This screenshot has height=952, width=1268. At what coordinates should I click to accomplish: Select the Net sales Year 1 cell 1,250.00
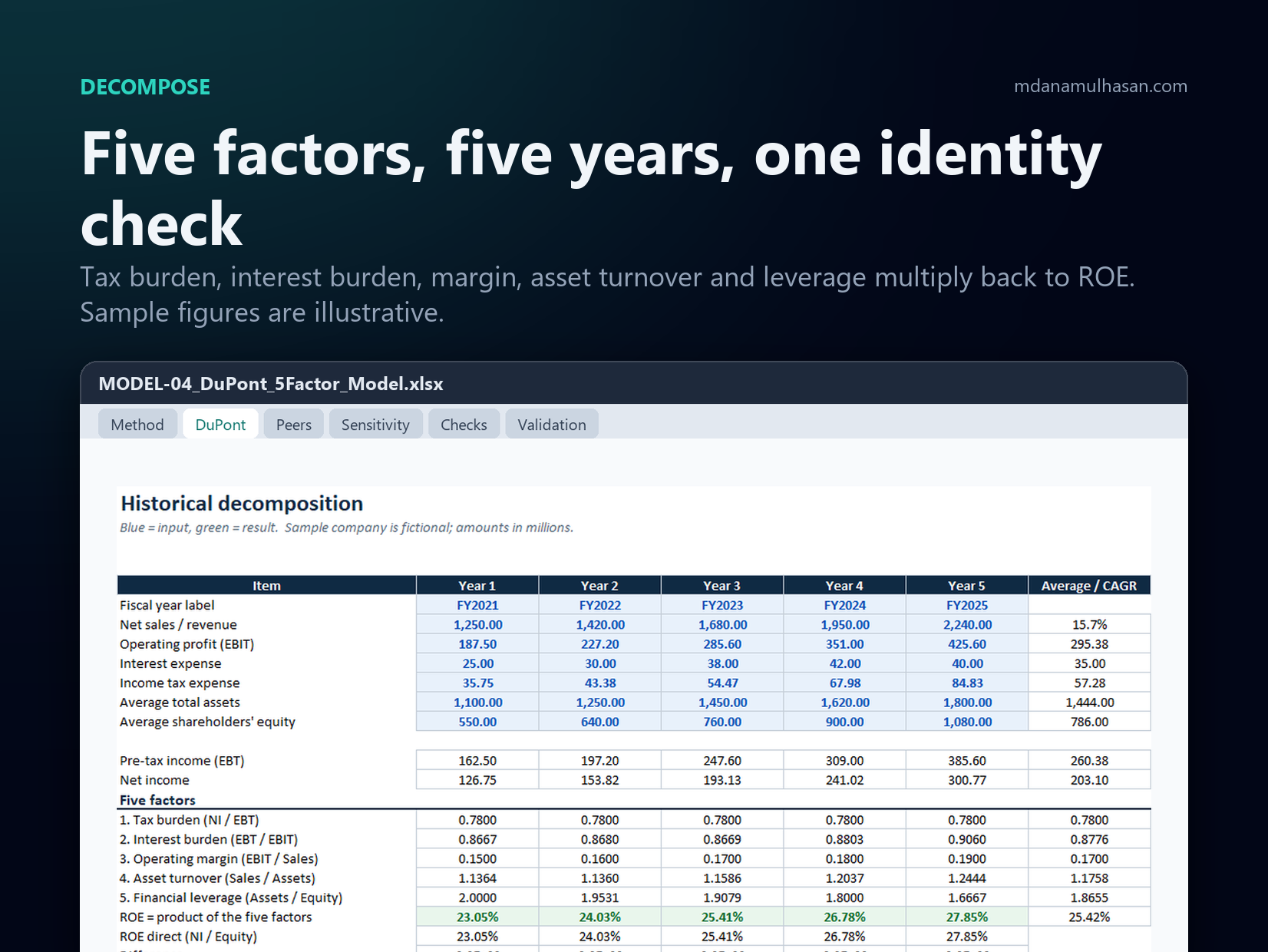[x=477, y=625]
